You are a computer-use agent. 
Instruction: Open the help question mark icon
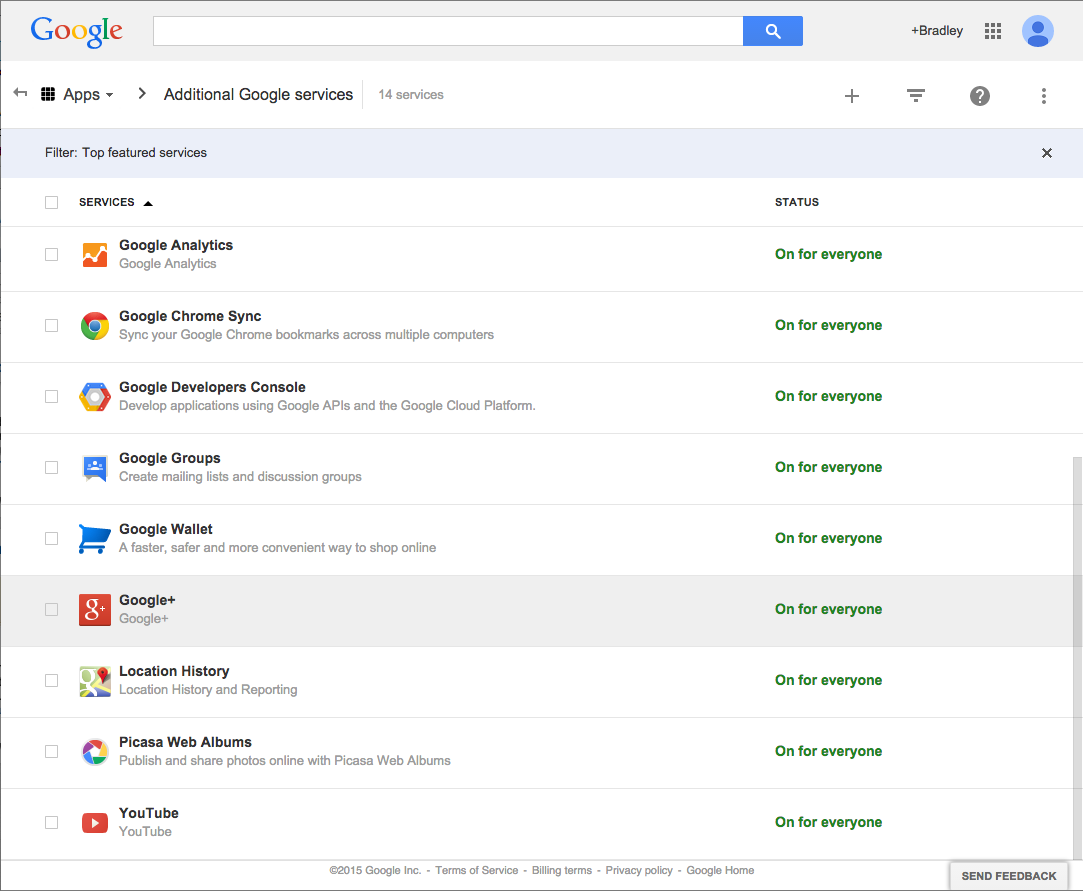[980, 96]
